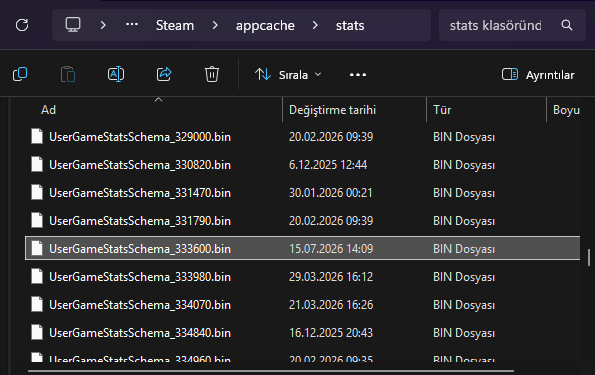Select UserGameStatsSchema_334840.bin file
The width and height of the screenshot is (595, 375).
pyautogui.click(x=302, y=333)
